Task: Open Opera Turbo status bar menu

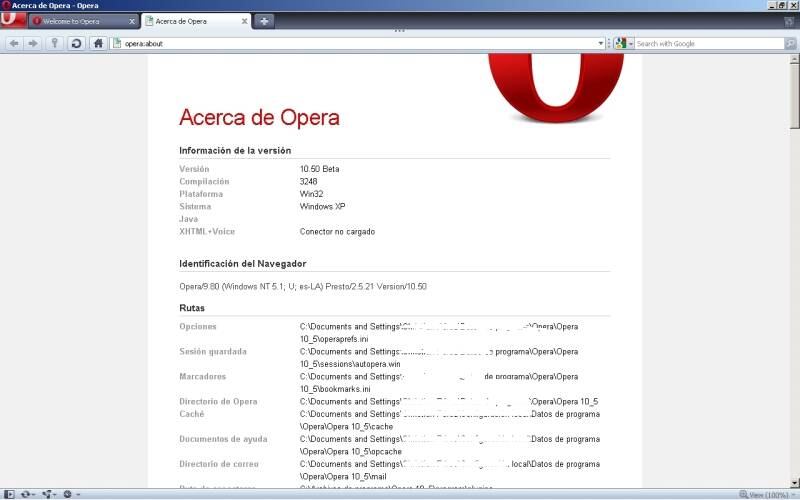Action: pos(70,494)
